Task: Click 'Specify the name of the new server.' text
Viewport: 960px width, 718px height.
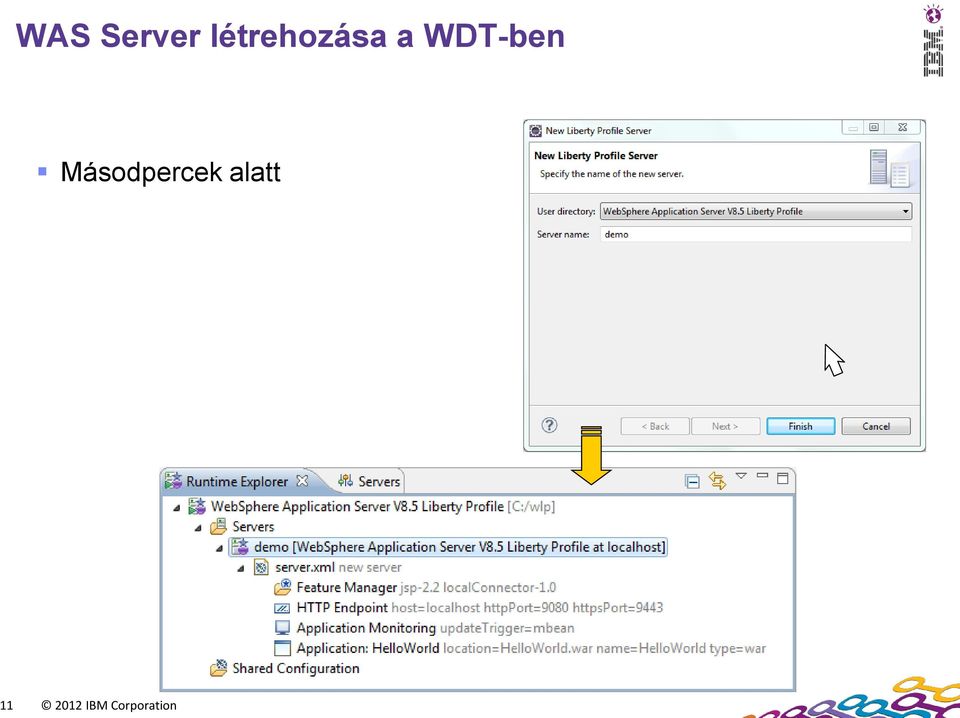Action: [x=612, y=174]
